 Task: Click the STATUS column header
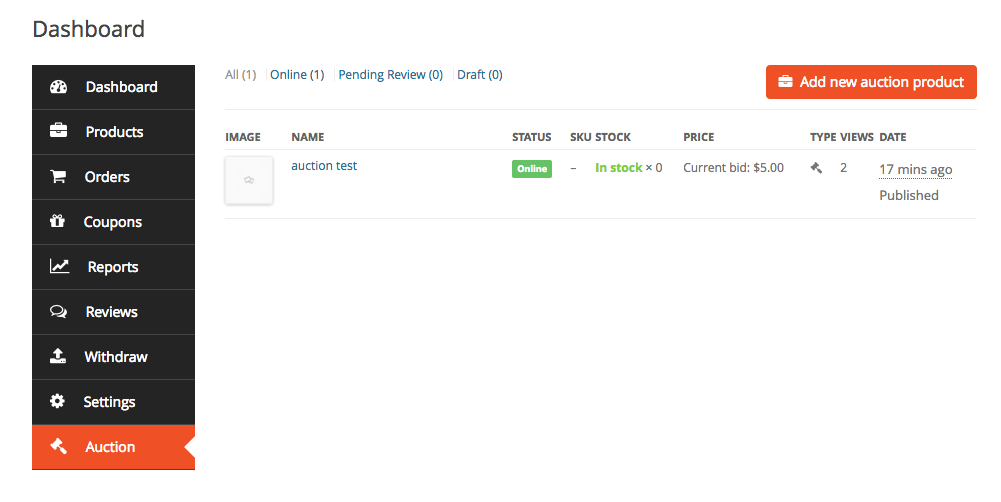coord(531,137)
